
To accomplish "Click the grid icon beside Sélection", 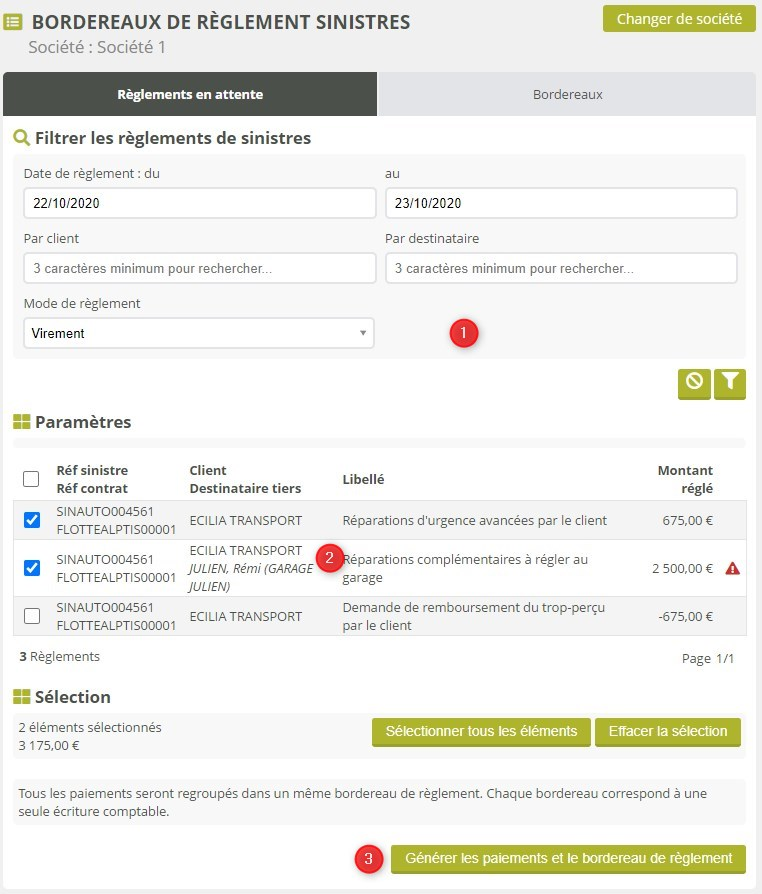I will point(21,697).
